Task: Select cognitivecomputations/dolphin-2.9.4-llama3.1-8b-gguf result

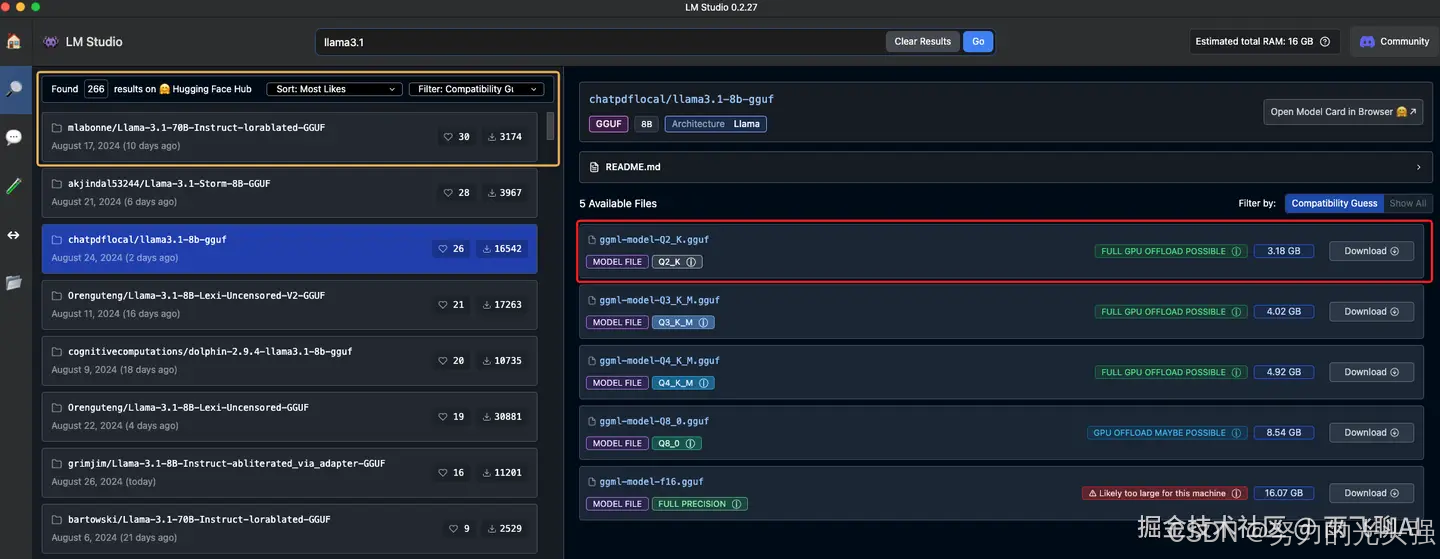Action: coord(290,361)
